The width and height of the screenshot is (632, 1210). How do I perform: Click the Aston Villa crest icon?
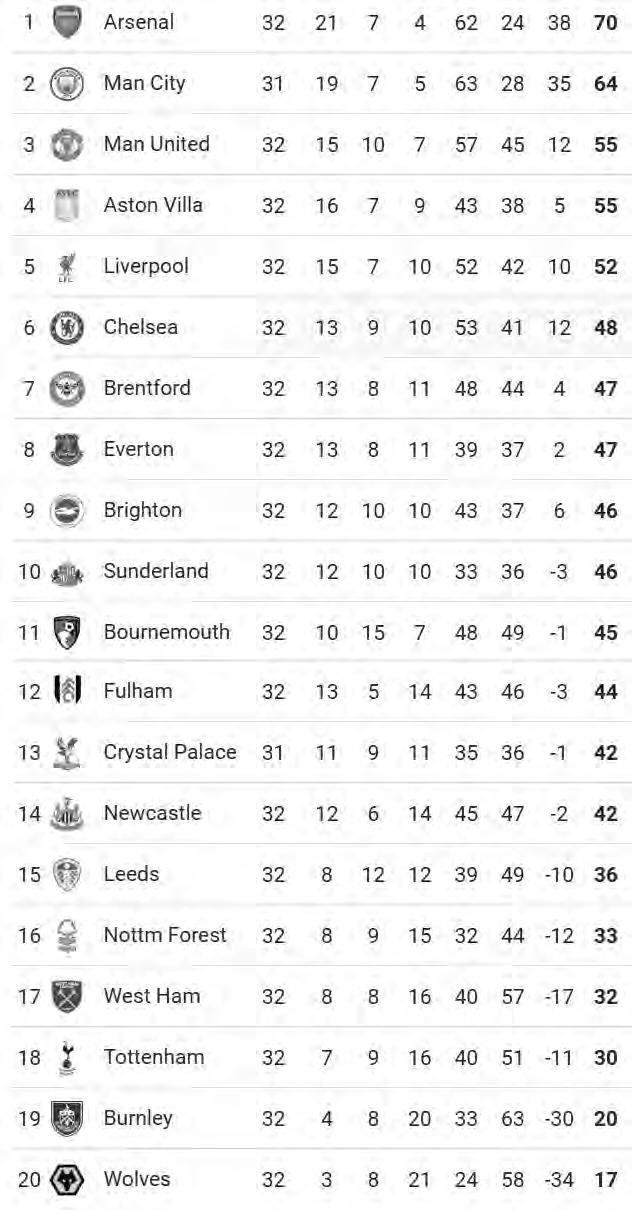point(67,205)
